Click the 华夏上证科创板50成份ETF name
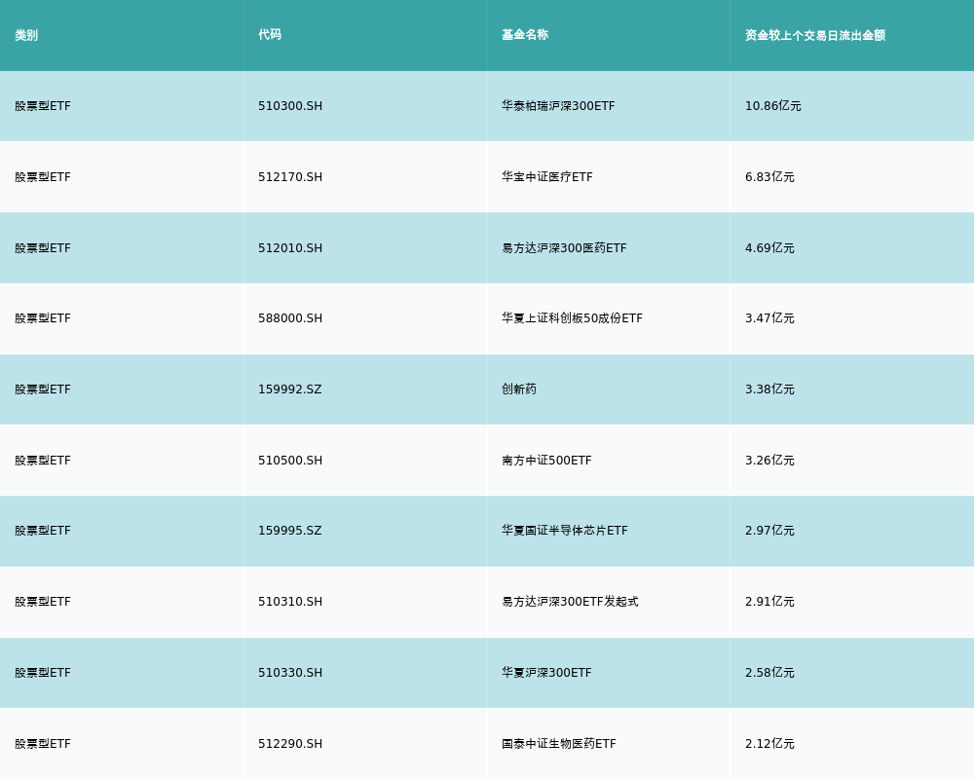974x779 pixels. coord(572,319)
